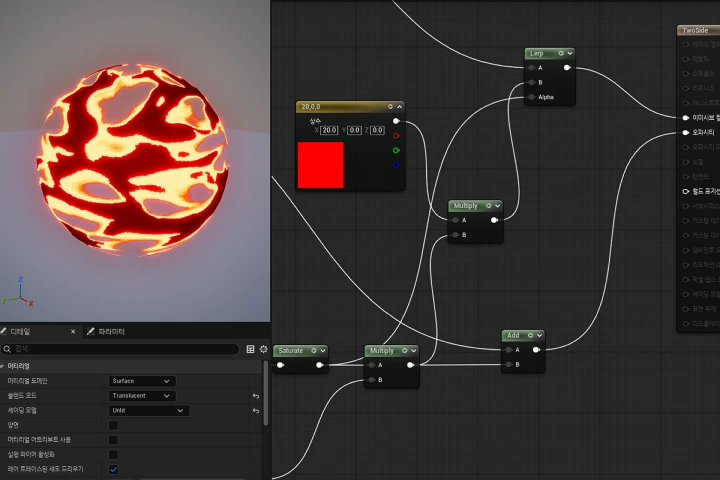Viewport: 720px width, 480px height.
Task: Collapse the Lerp node with its chevron
Action: [x=570, y=53]
